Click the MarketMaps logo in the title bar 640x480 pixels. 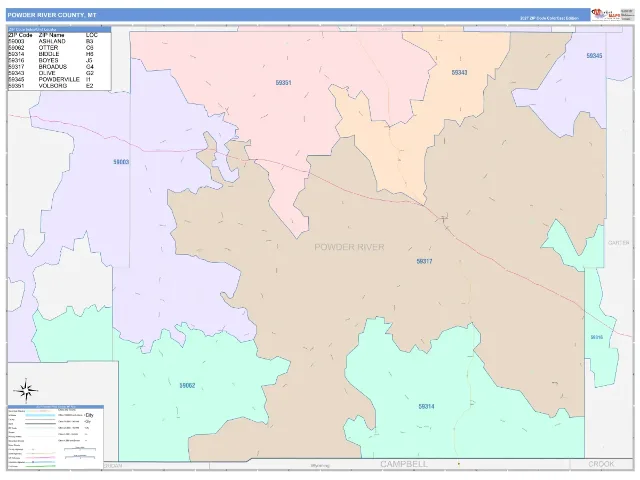[606, 14]
